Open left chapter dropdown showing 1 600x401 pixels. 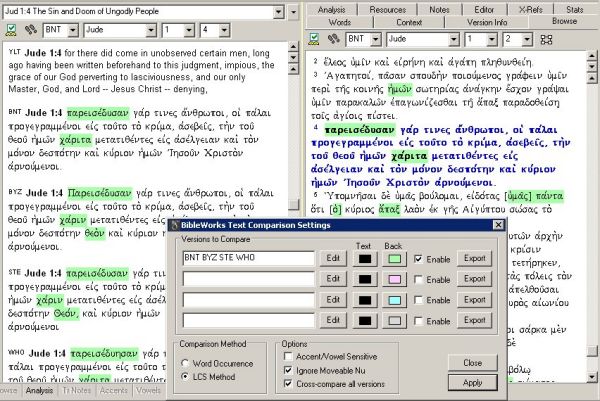189,30
